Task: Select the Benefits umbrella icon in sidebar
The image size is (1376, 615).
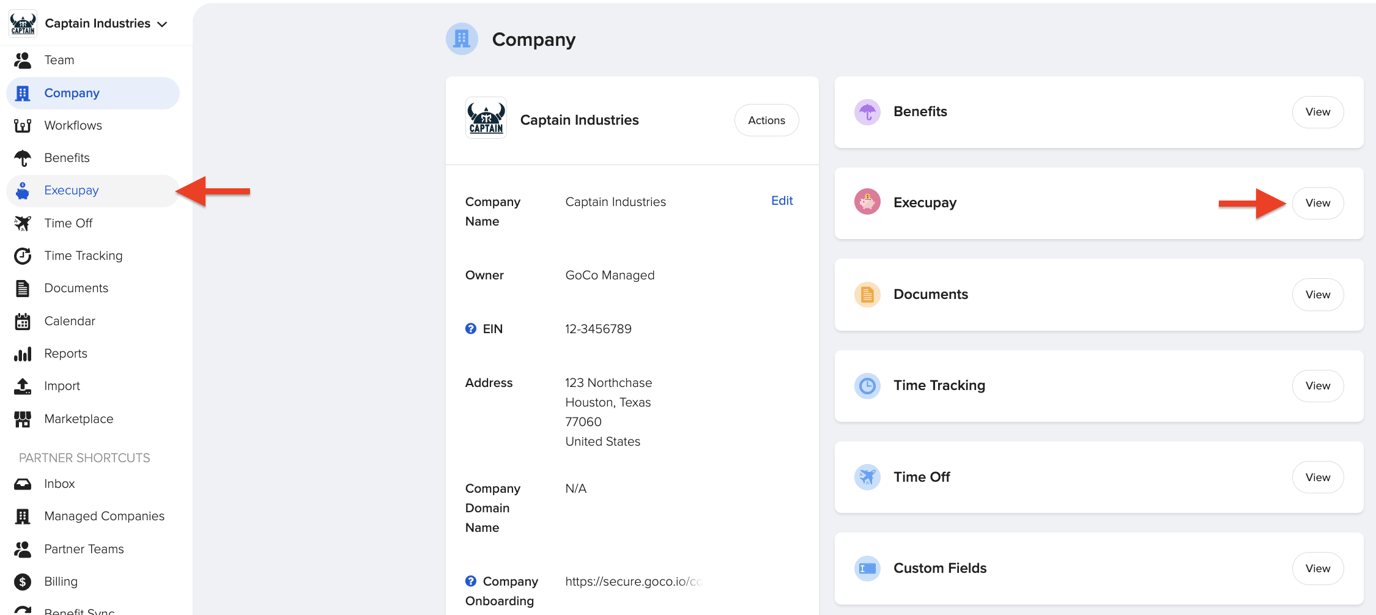Action: tap(22, 158)
